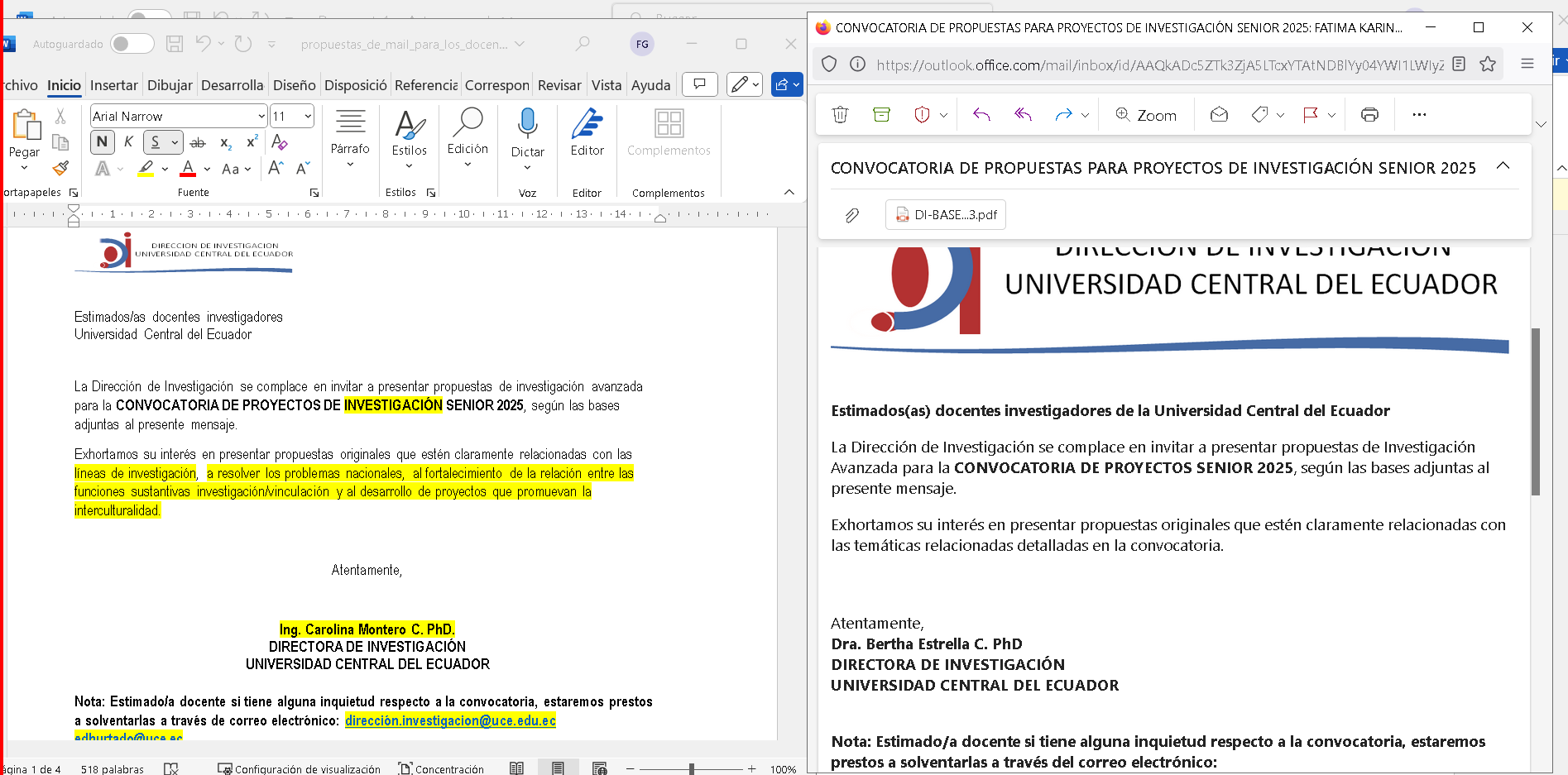The height and width of the screenshot is (775, 1568).
Task: Click the report shield icon in Outlook
Action: 922,114
